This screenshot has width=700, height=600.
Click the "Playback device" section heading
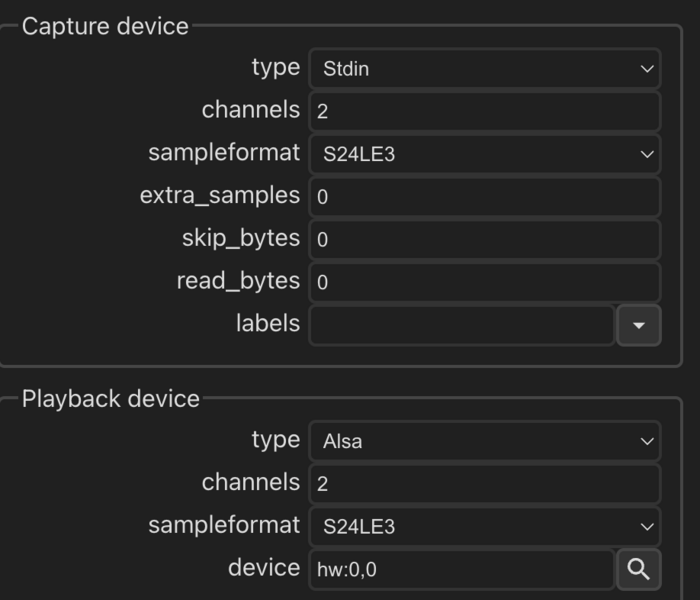coord(111,398)
